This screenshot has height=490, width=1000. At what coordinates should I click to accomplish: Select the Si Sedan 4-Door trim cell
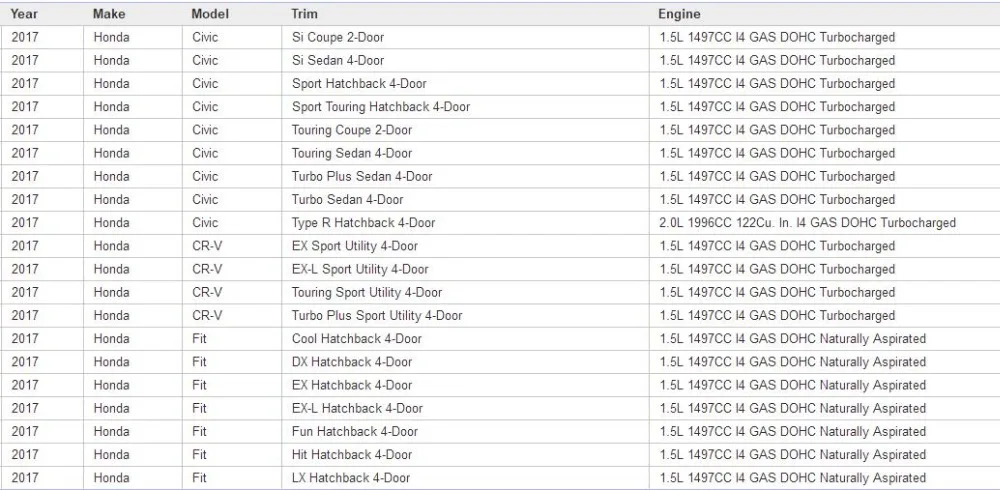466,61
